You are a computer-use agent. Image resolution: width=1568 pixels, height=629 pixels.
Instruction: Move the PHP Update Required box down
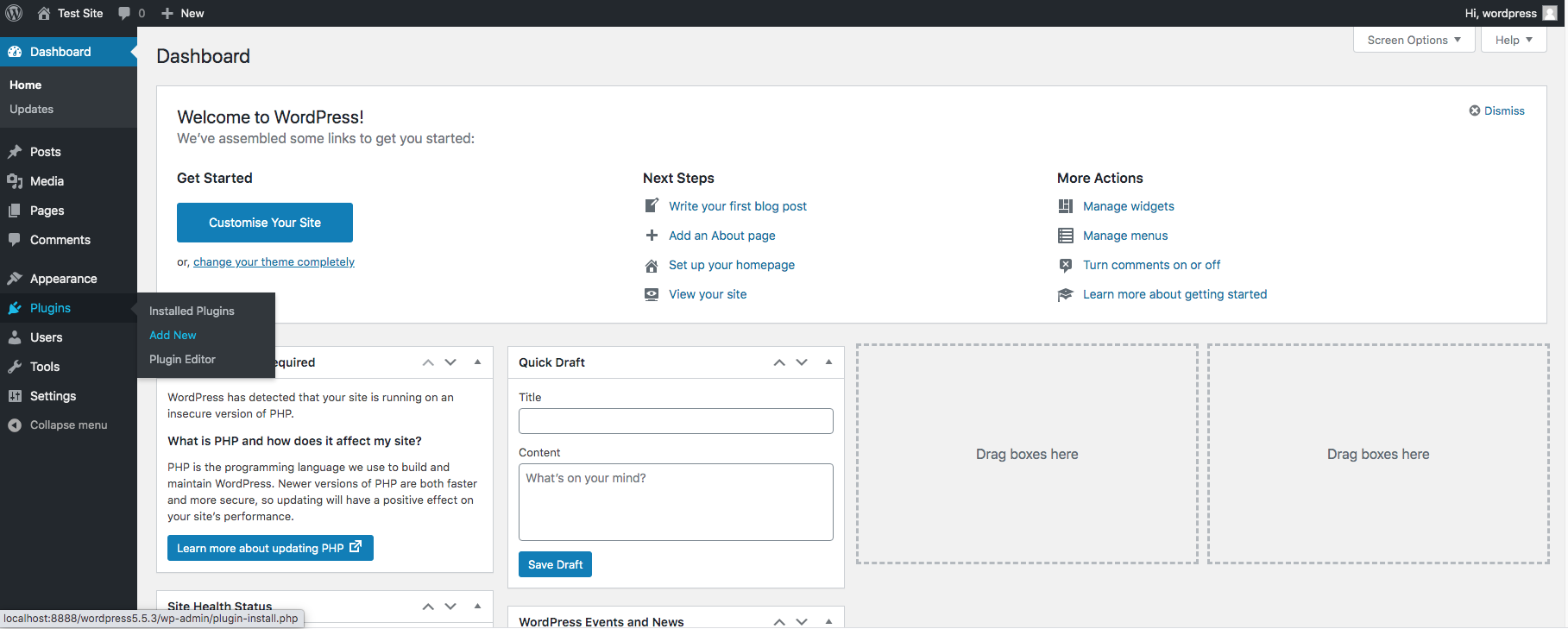click(x=450, y=362)
